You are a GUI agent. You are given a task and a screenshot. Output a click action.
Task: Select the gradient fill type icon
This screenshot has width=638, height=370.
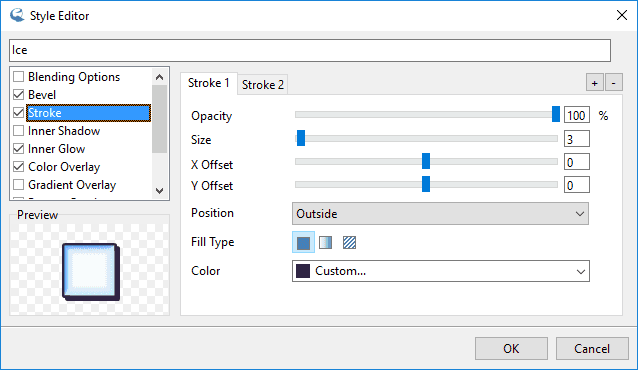[x=326, y=243]
